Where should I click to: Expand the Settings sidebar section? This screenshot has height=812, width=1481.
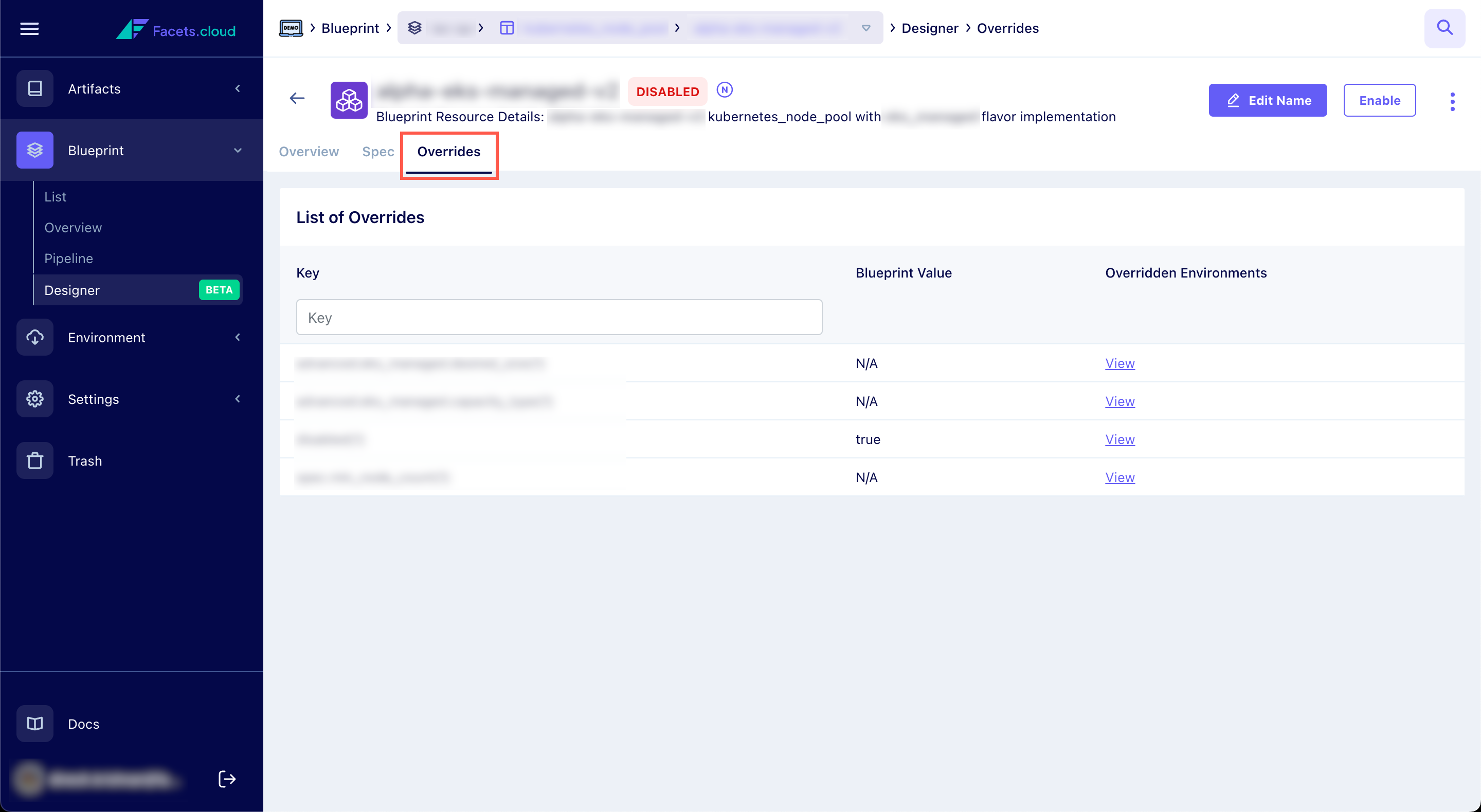click(x=238, y=399)
